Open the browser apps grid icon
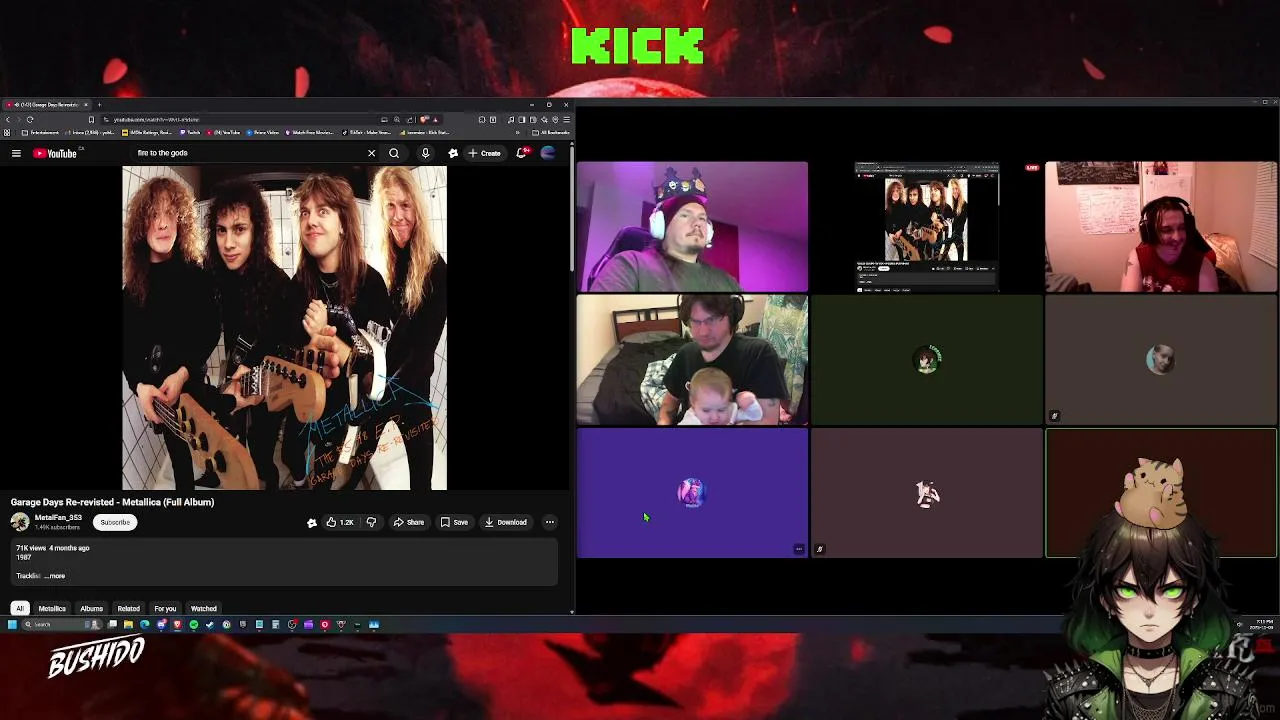 (x=7, y=132)
